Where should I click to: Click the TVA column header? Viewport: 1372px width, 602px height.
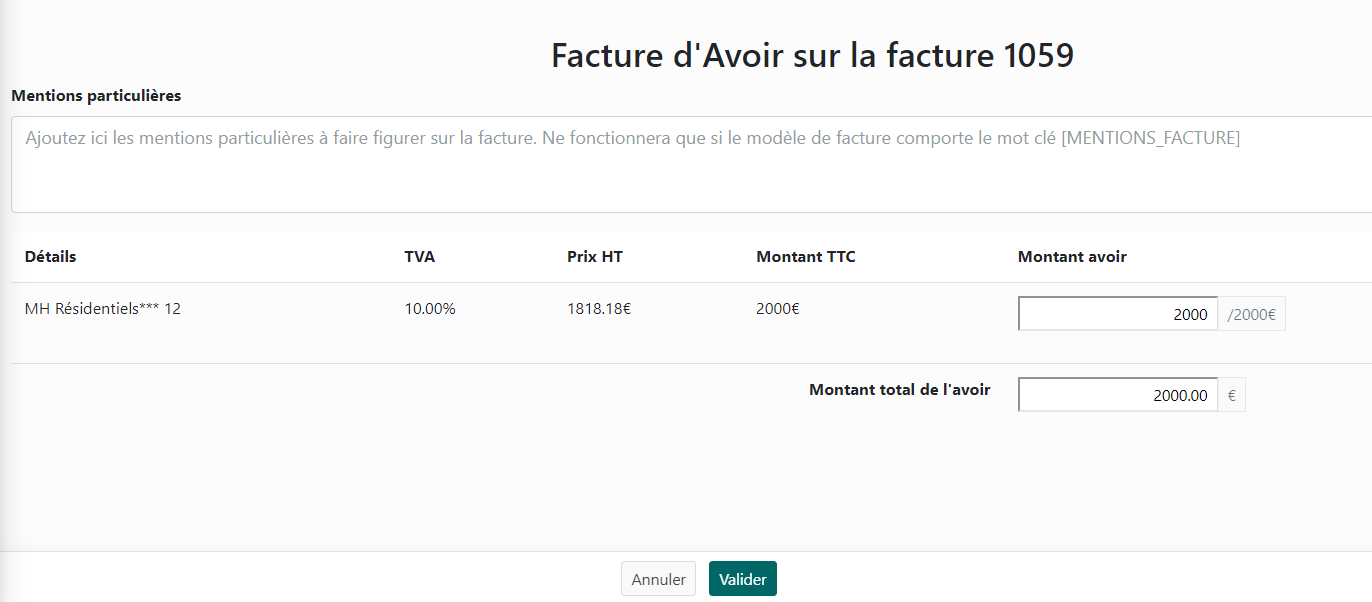[x=419, y=257]
